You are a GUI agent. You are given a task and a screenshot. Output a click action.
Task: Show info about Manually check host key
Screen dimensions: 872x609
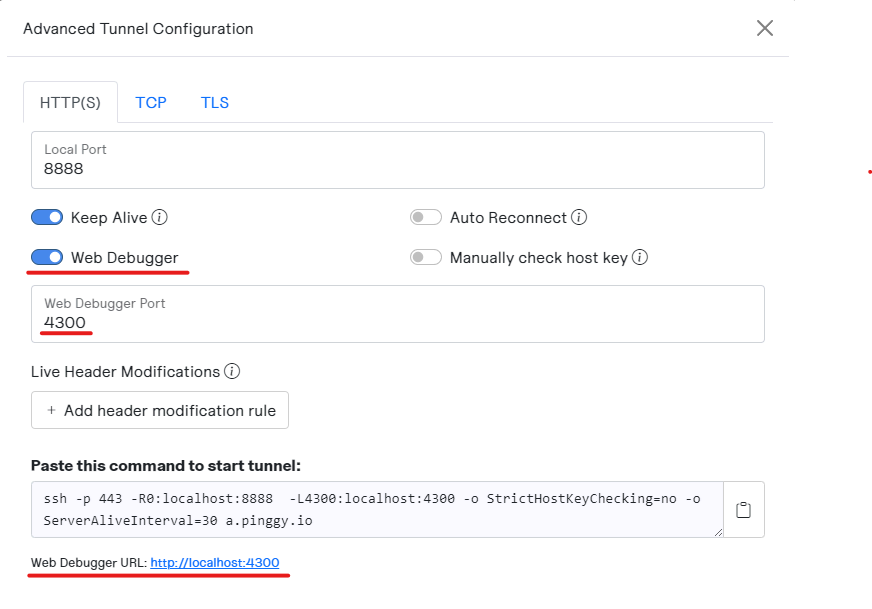[640, 258]
